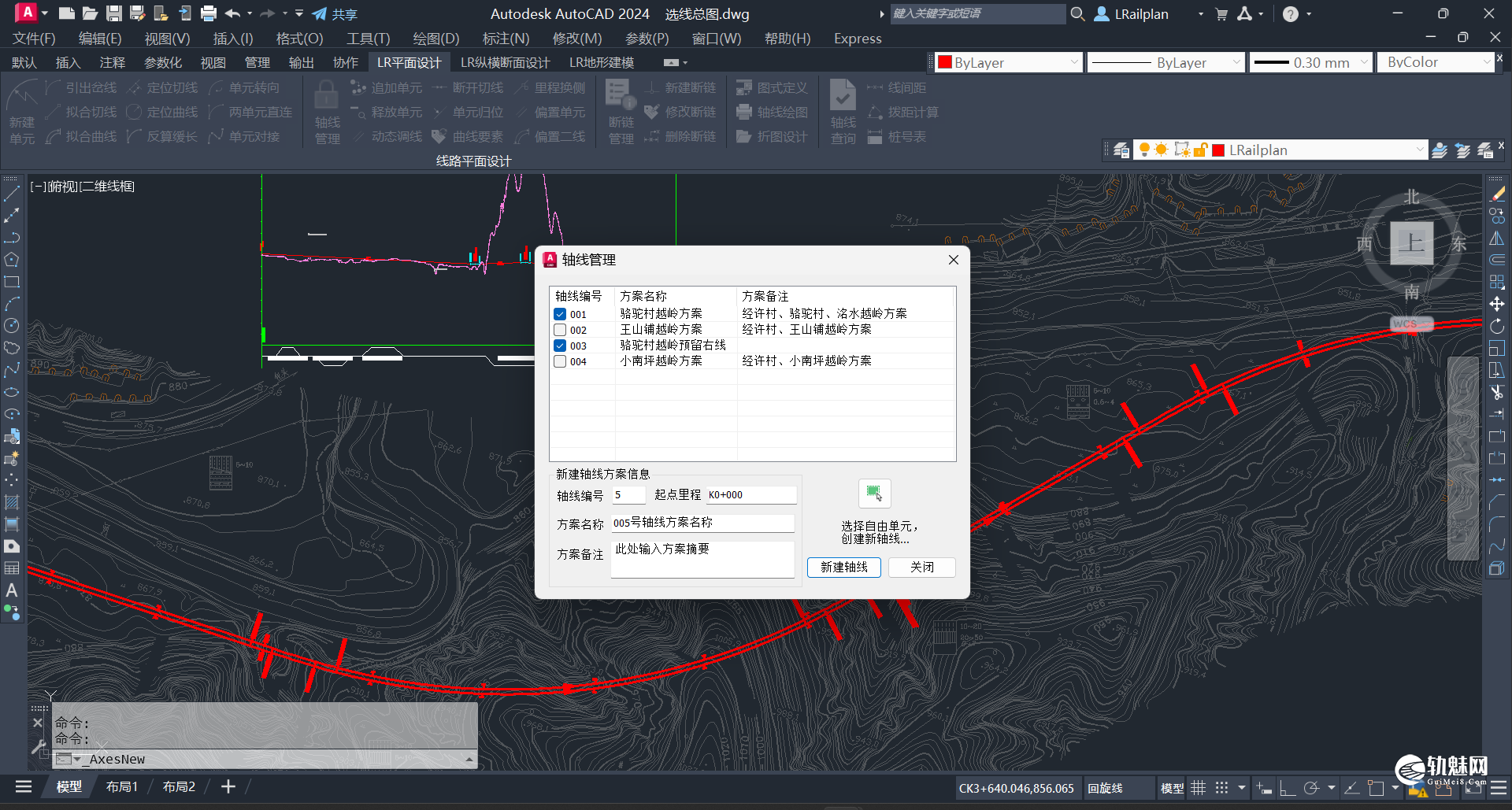Select the Multiline Text A tool
This screenshot has width=1512, height=810.
(12, 590)
